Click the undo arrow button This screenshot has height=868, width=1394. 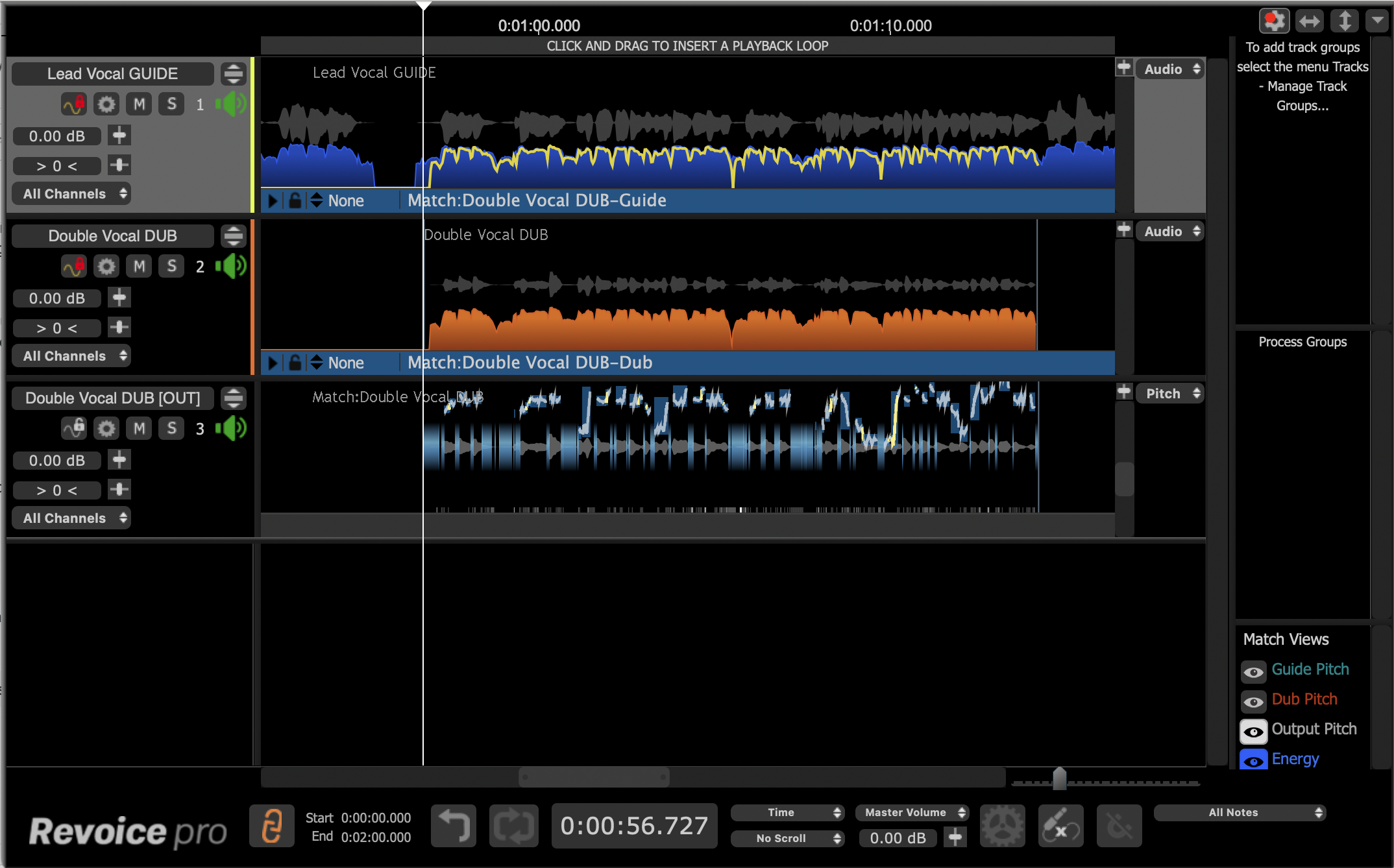click(453, 826)
